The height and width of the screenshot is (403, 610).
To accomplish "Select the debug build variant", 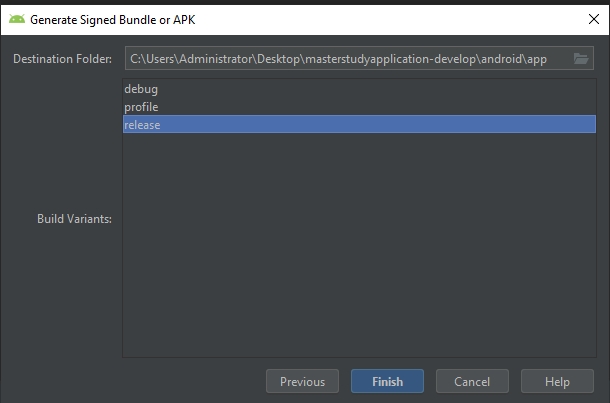I will click(x=141, y=89).
